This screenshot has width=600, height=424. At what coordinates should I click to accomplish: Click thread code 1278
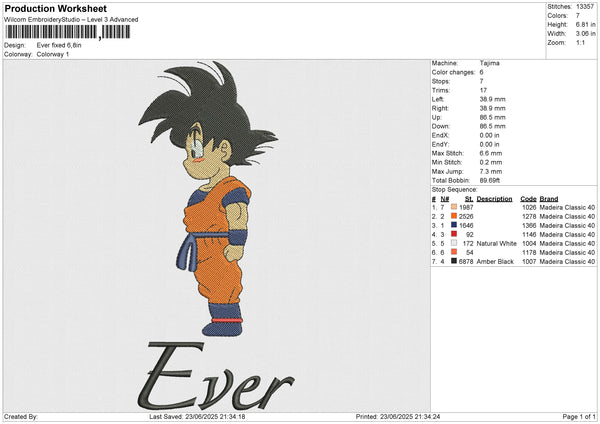[x=529, y=217]
